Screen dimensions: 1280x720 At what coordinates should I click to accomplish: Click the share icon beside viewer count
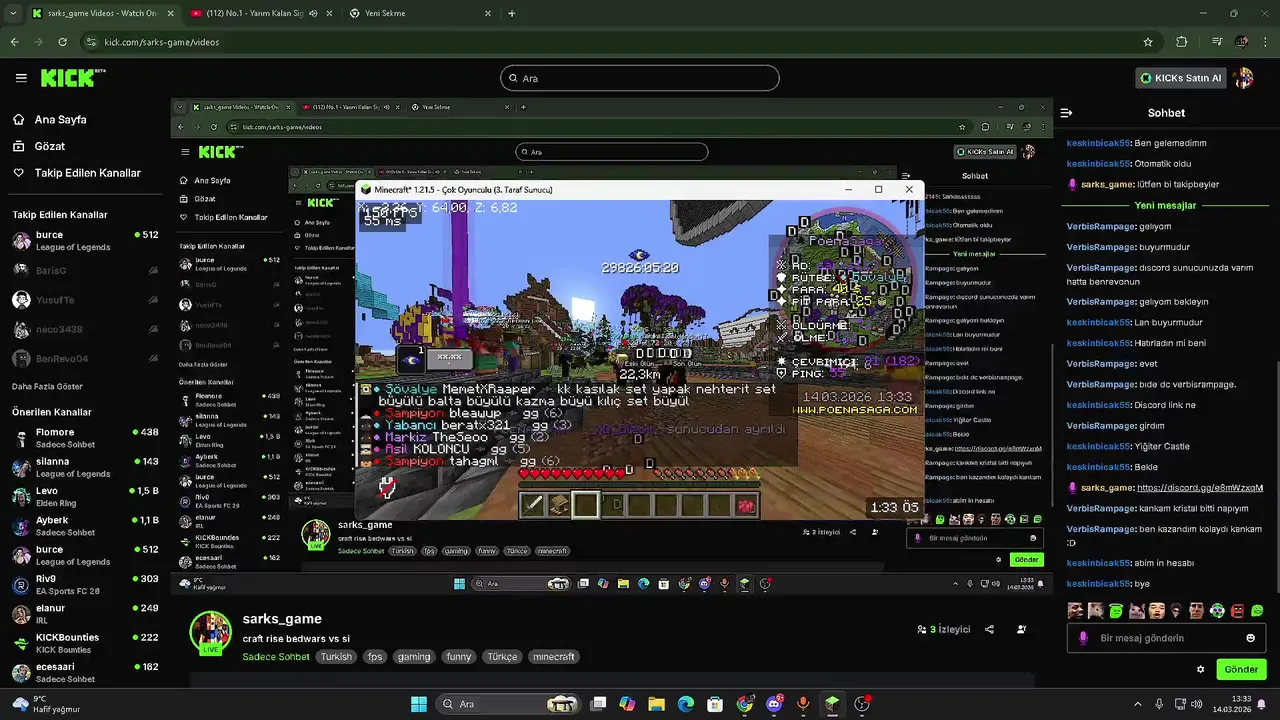point(989,630)
